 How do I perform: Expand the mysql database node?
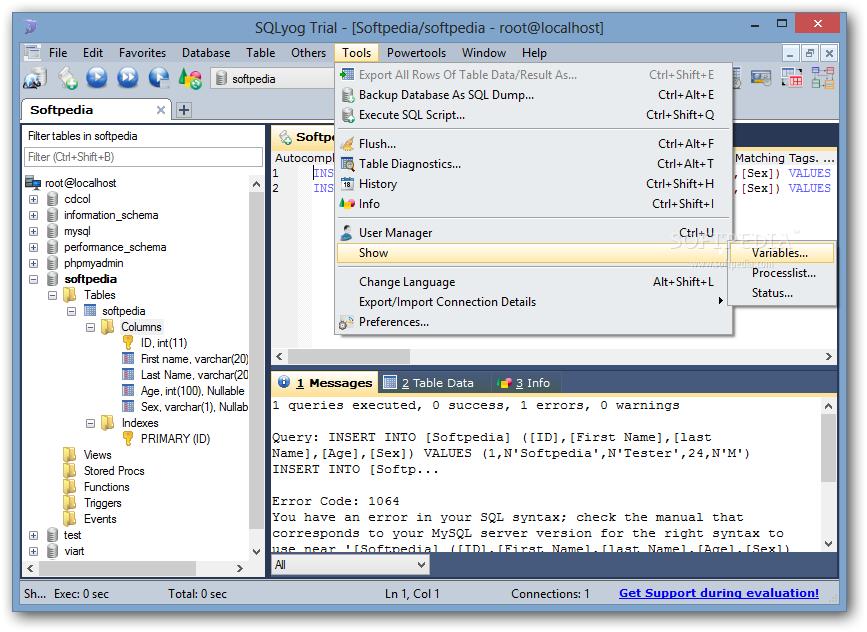[x=33, y=231]
